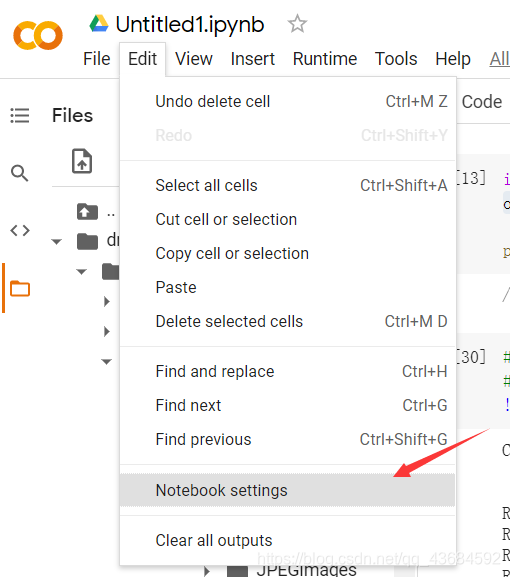Open the search sidebar icon

coord(20,173)
